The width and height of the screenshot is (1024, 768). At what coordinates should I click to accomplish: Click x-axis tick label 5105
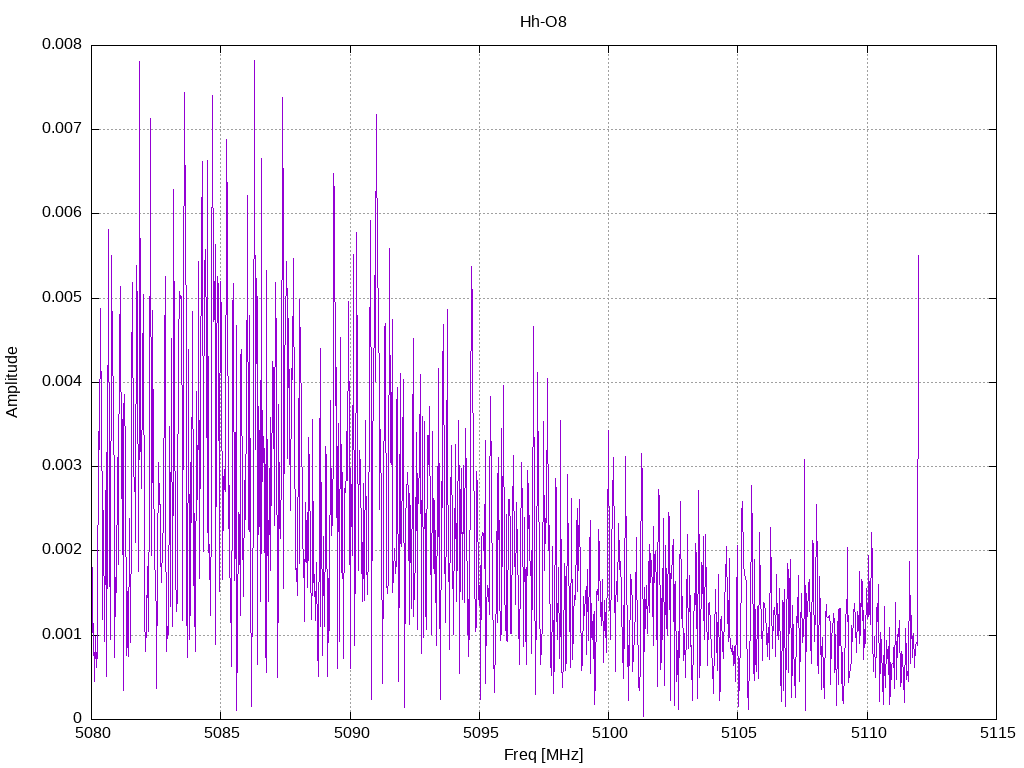739,733
